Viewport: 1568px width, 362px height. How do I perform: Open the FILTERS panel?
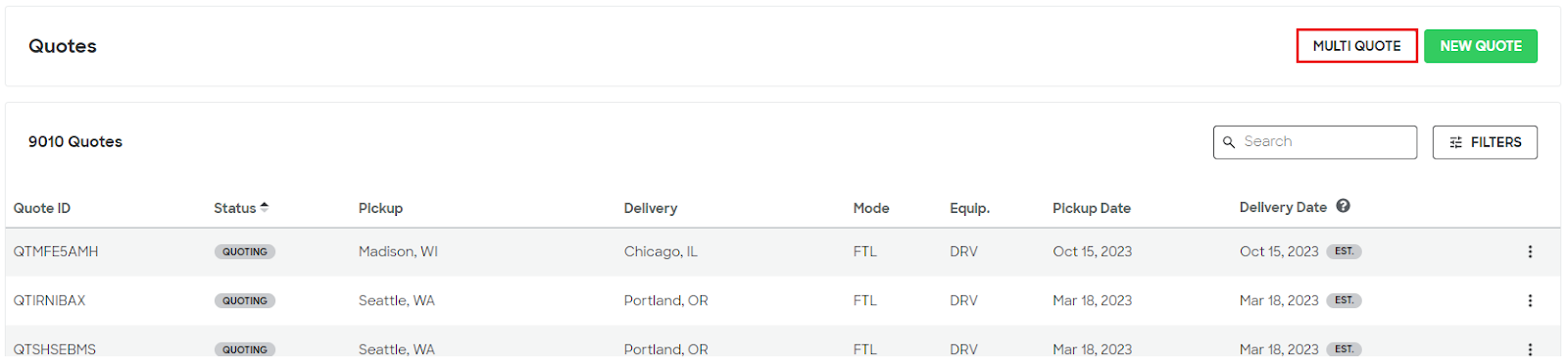click(1484, 142)
